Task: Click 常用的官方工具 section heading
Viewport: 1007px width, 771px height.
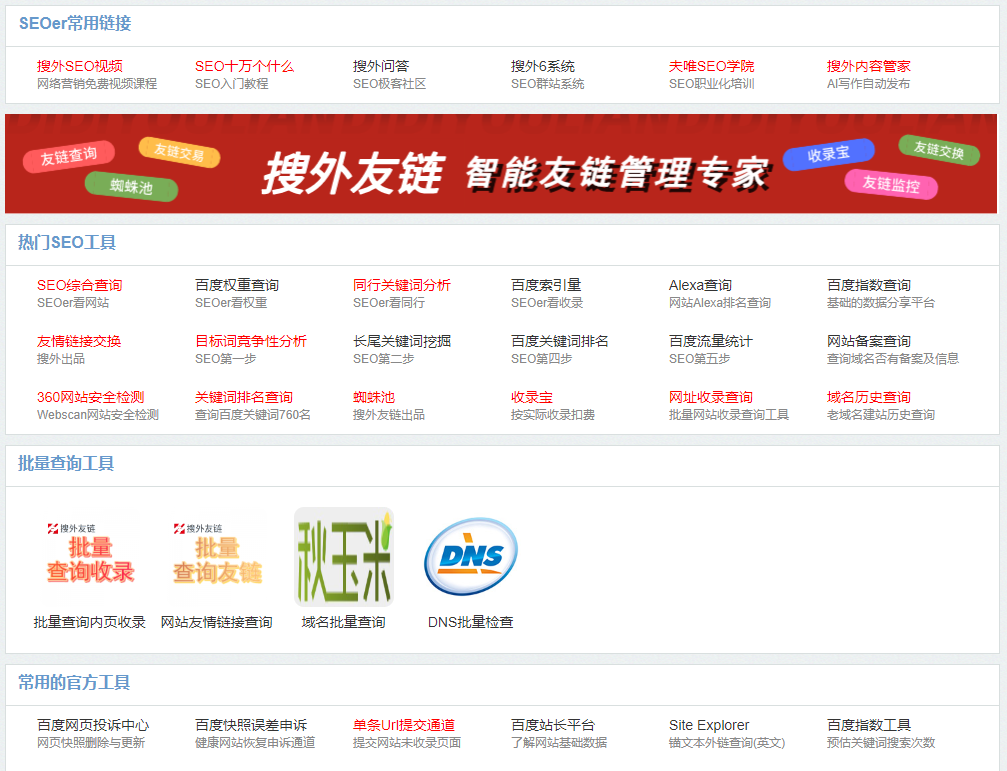Action: point(74,682)
